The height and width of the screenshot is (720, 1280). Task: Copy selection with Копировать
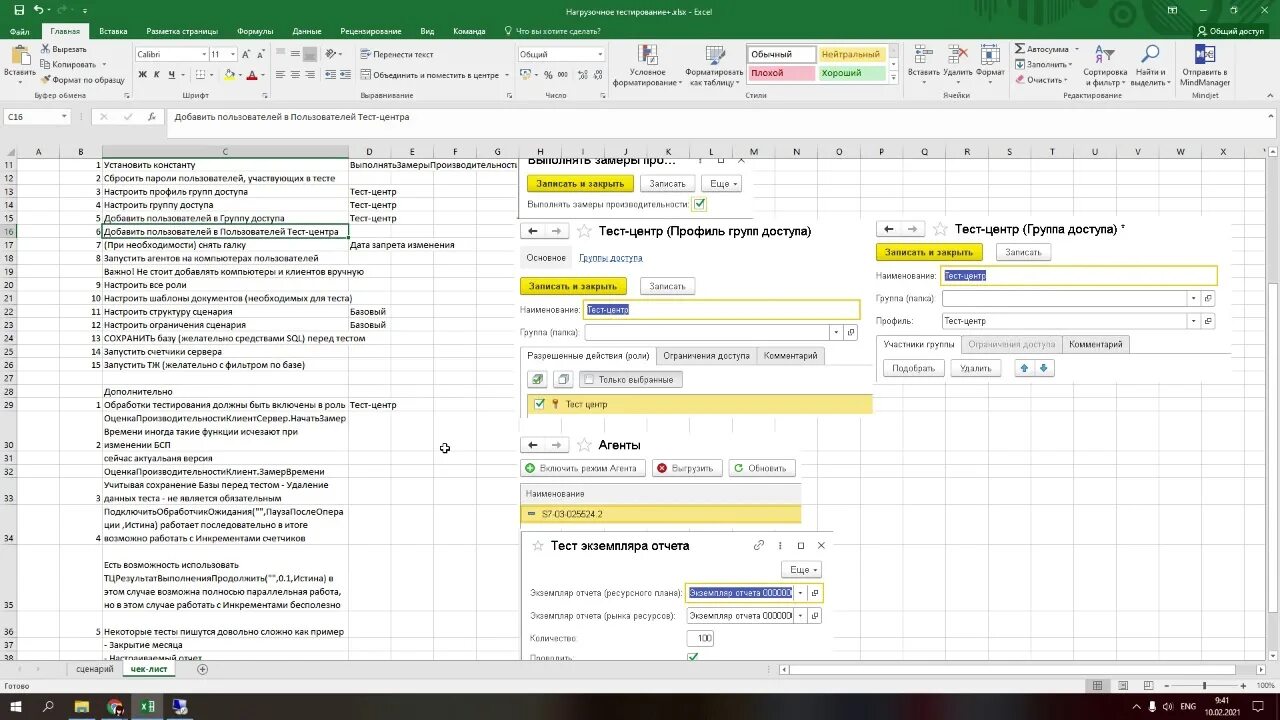[x=68, y=64]
